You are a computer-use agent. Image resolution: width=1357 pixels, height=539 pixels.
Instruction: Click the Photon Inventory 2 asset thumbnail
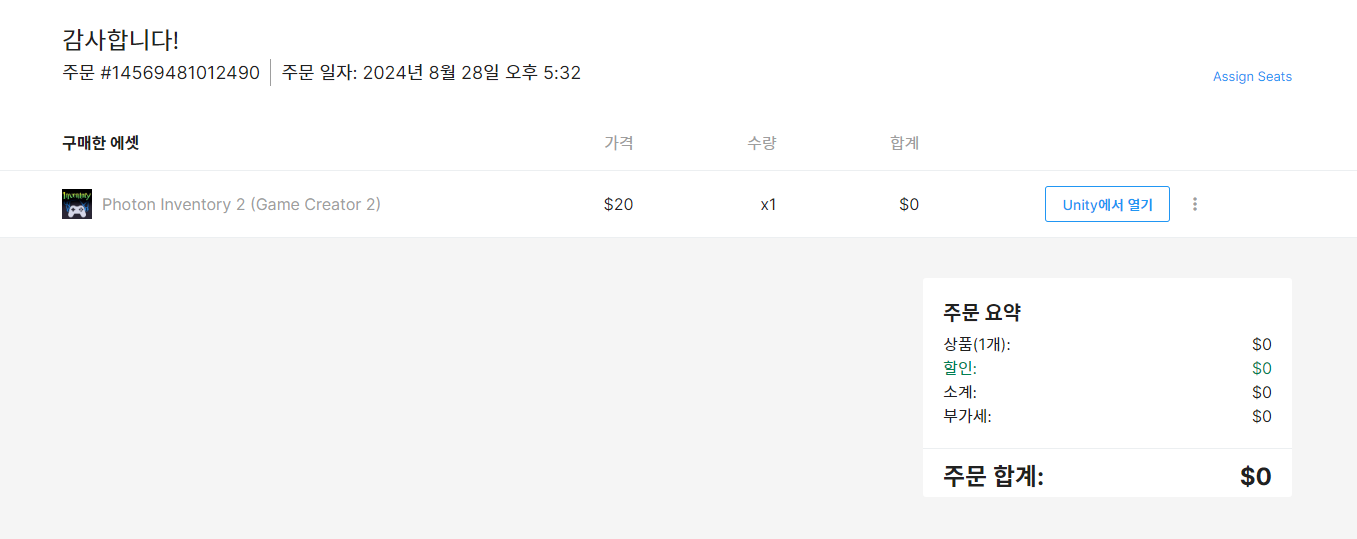[x=77, y=204]
